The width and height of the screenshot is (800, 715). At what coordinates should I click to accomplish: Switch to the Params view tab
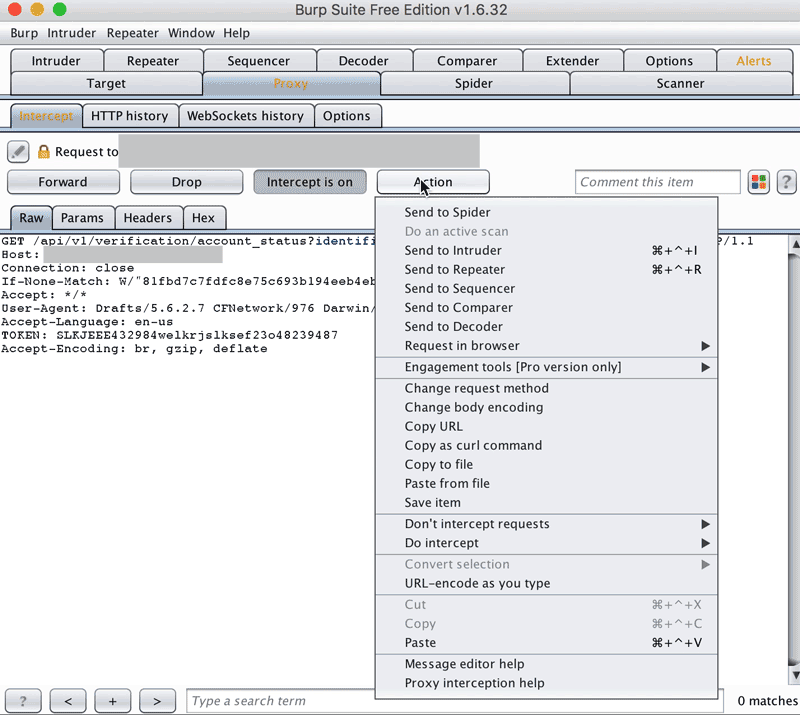click(x=83, y=218)
